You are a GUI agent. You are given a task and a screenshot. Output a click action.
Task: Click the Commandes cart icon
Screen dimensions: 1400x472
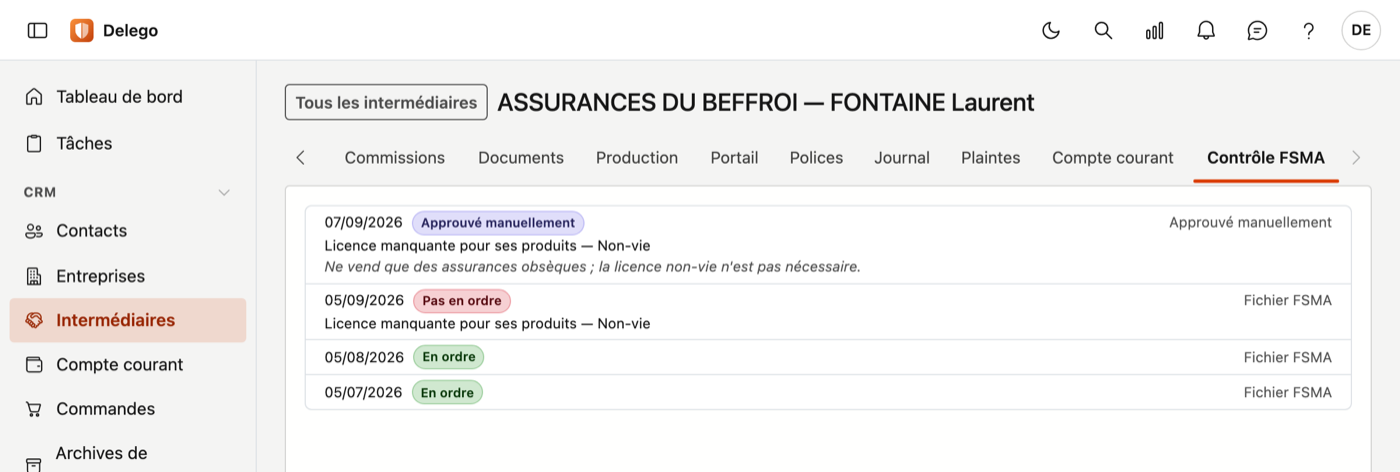(x=34, y=409)
